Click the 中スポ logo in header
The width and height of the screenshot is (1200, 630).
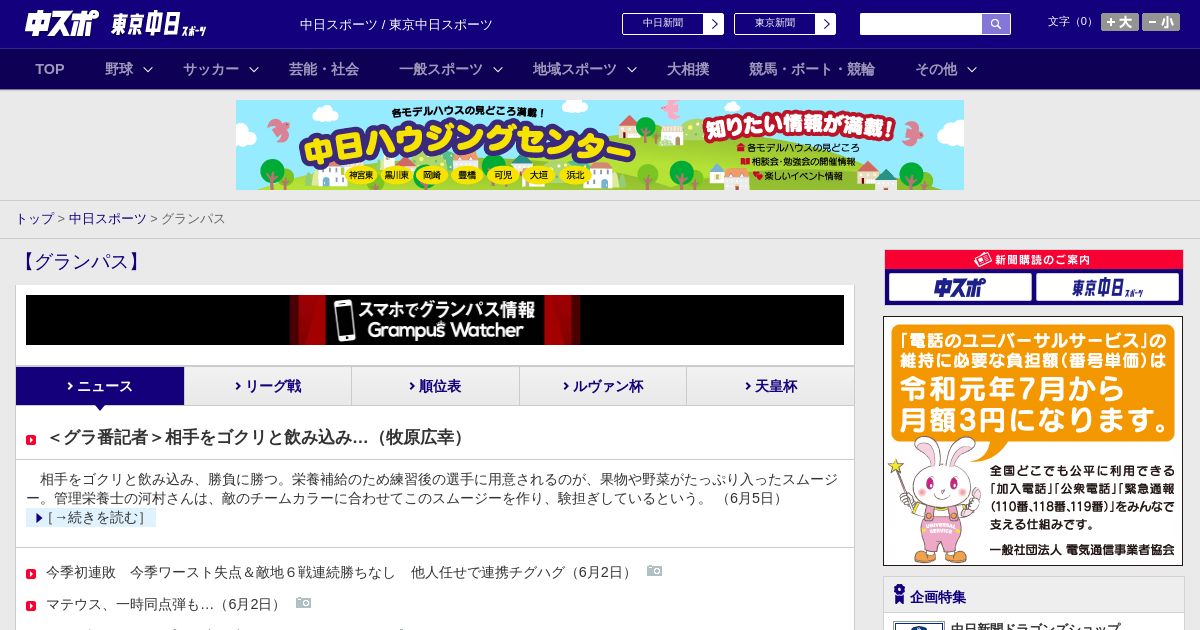click(x=61, y=23)
